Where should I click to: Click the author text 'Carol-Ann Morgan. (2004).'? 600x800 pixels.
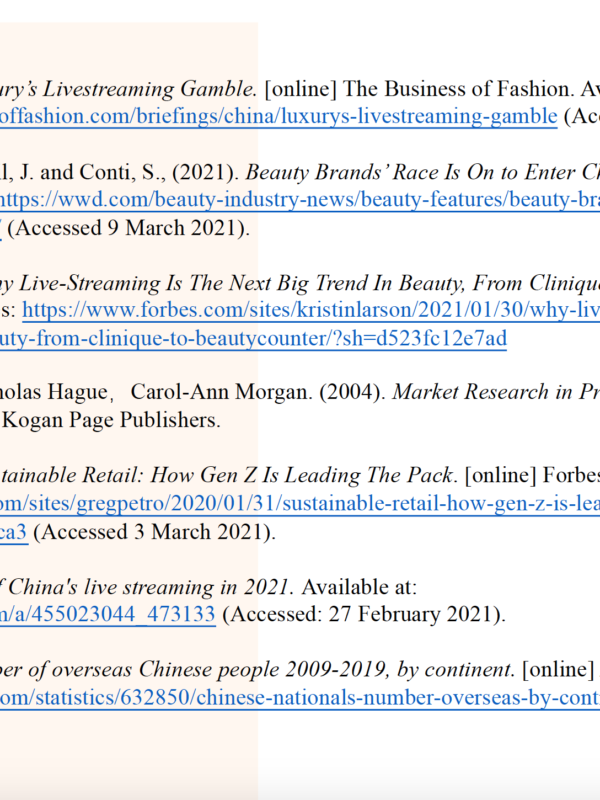pos(258,392)
